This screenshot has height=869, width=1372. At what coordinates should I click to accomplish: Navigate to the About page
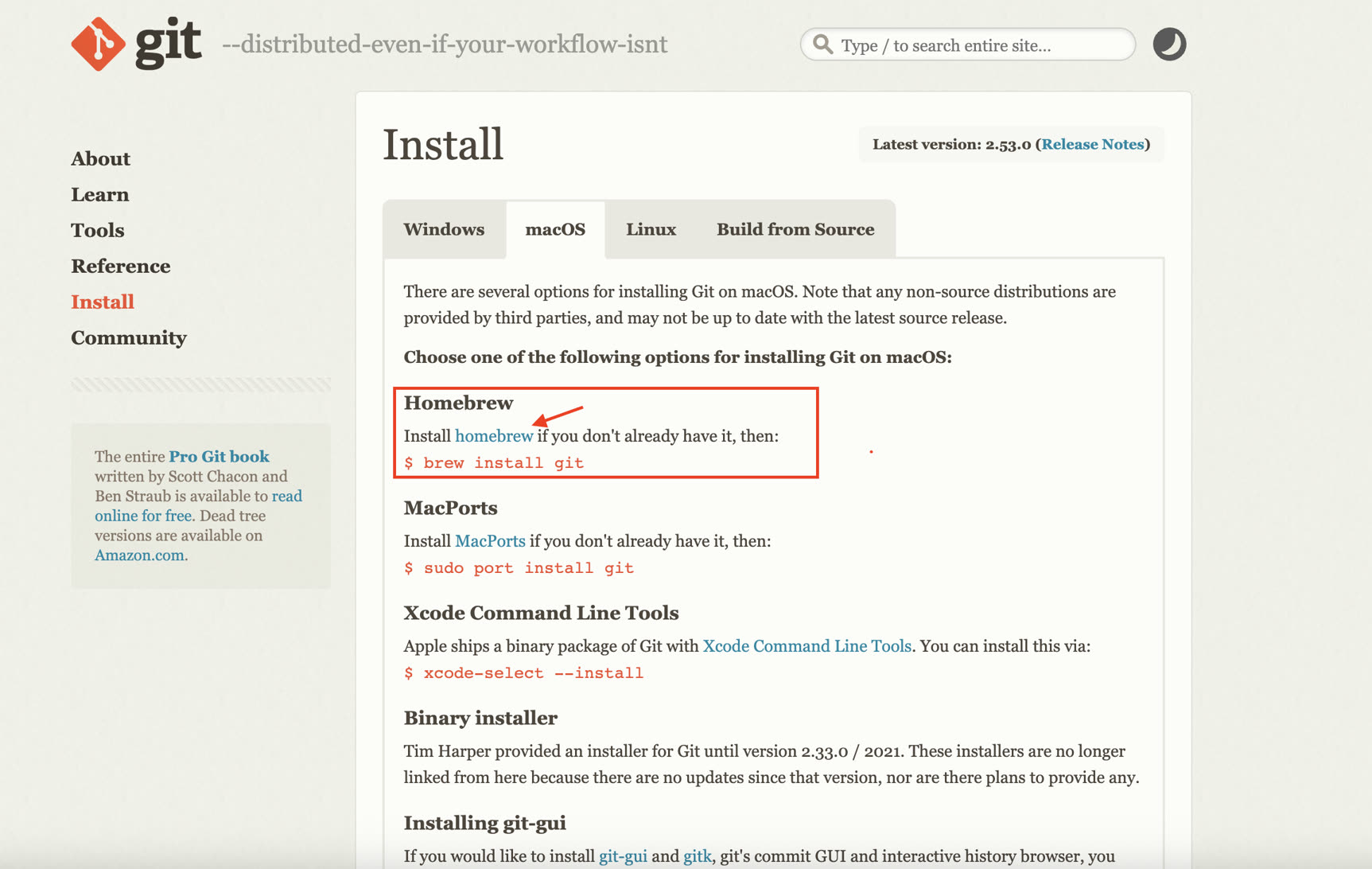coord(100,158)
